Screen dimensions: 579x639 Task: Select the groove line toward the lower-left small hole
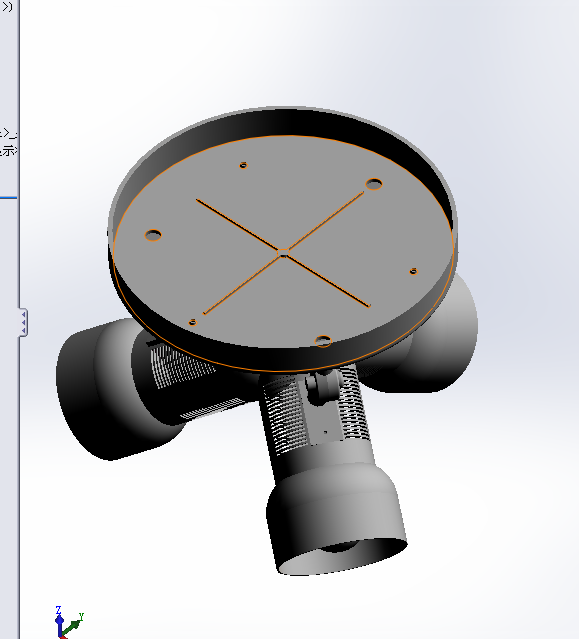click(x=241, y=285)
